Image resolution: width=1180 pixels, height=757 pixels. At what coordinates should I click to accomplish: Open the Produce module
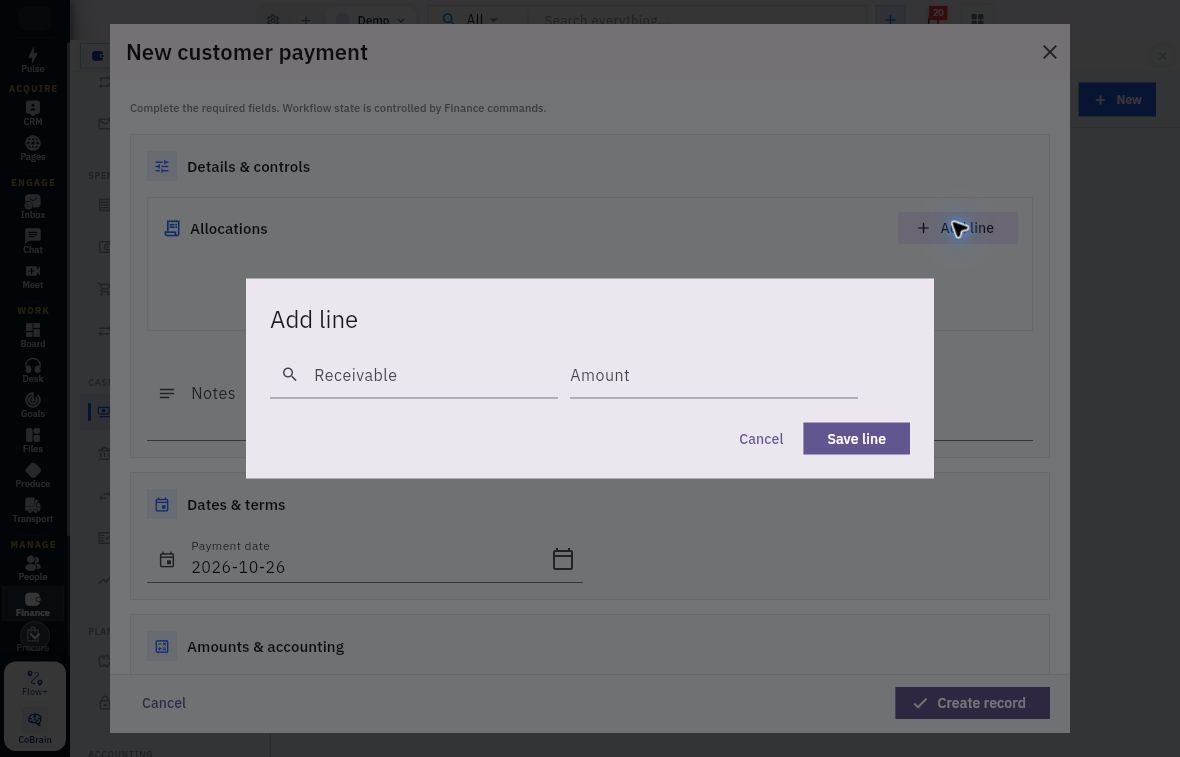pos(32,476)
